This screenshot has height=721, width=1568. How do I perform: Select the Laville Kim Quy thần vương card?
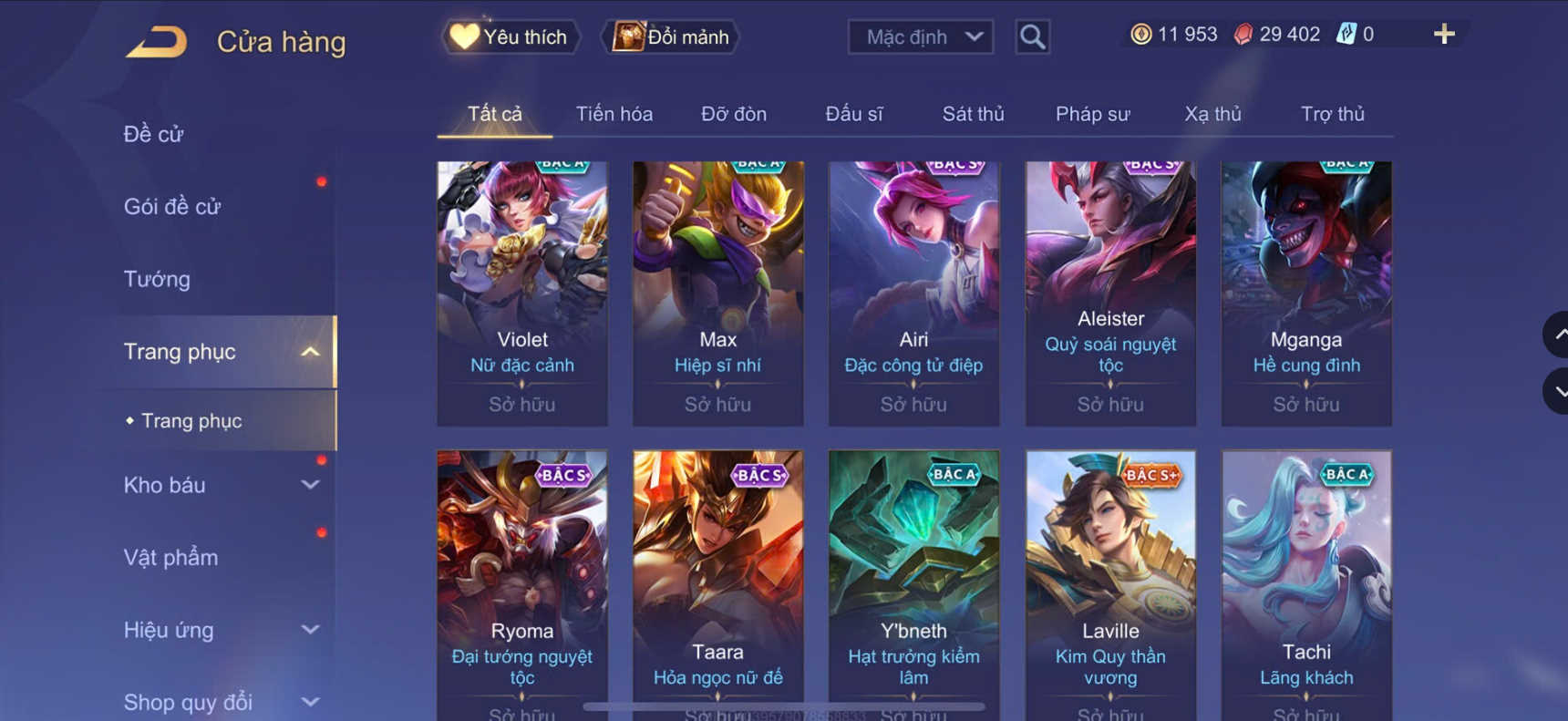pyautogui.click(x=1110, y=585)
